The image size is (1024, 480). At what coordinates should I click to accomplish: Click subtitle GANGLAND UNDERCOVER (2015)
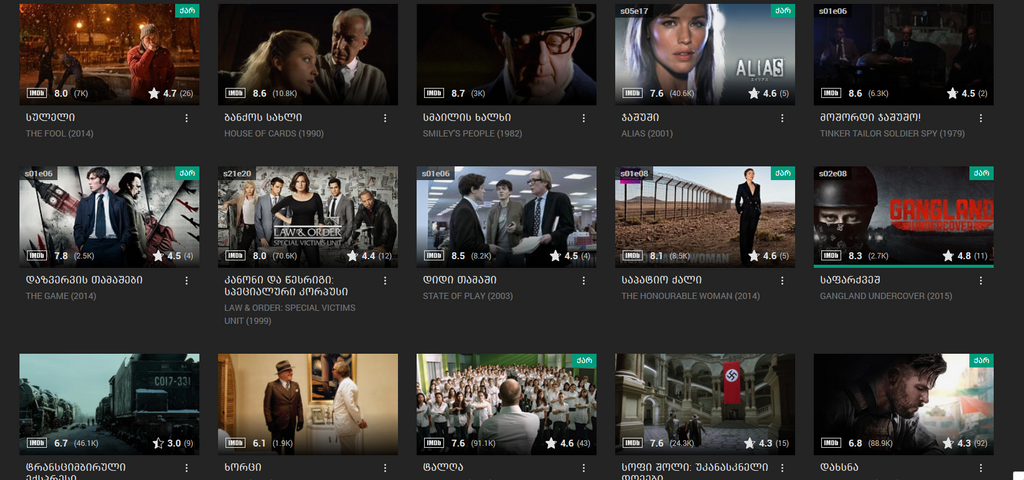[x=886, y=296]
